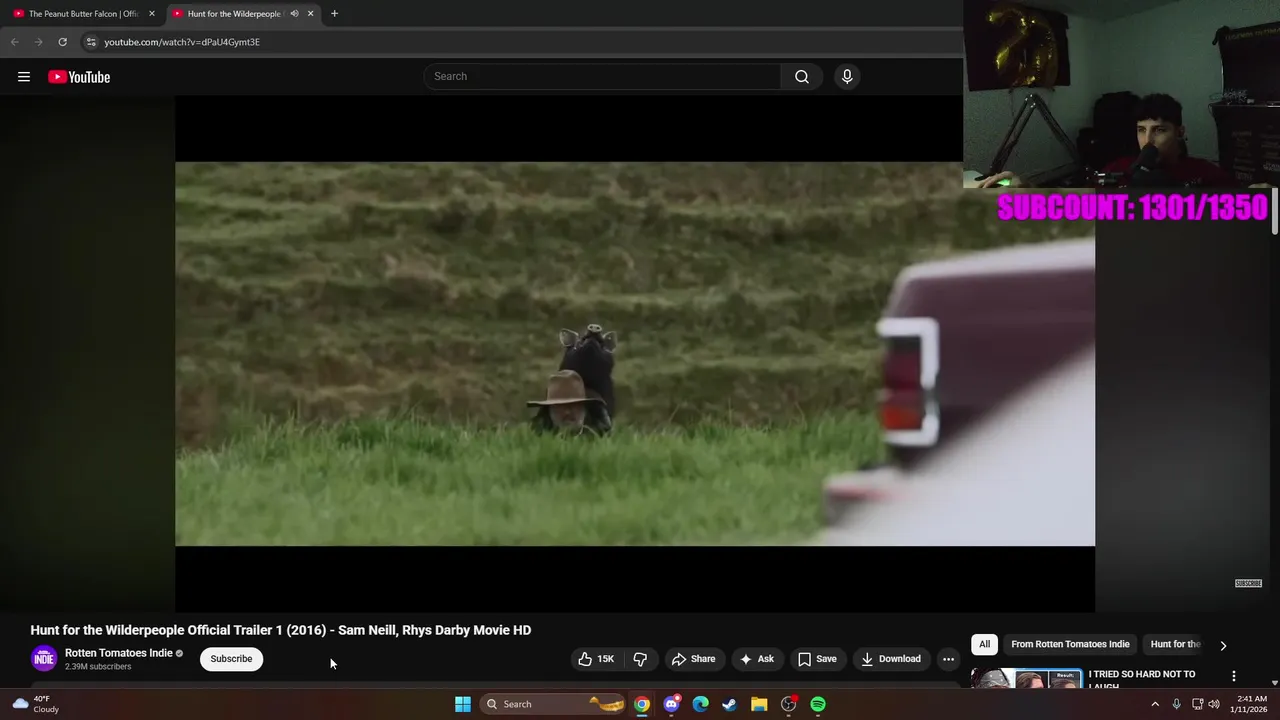Open OBS Studio from the taskbar
1280x720 pixels.
(789, 704)
